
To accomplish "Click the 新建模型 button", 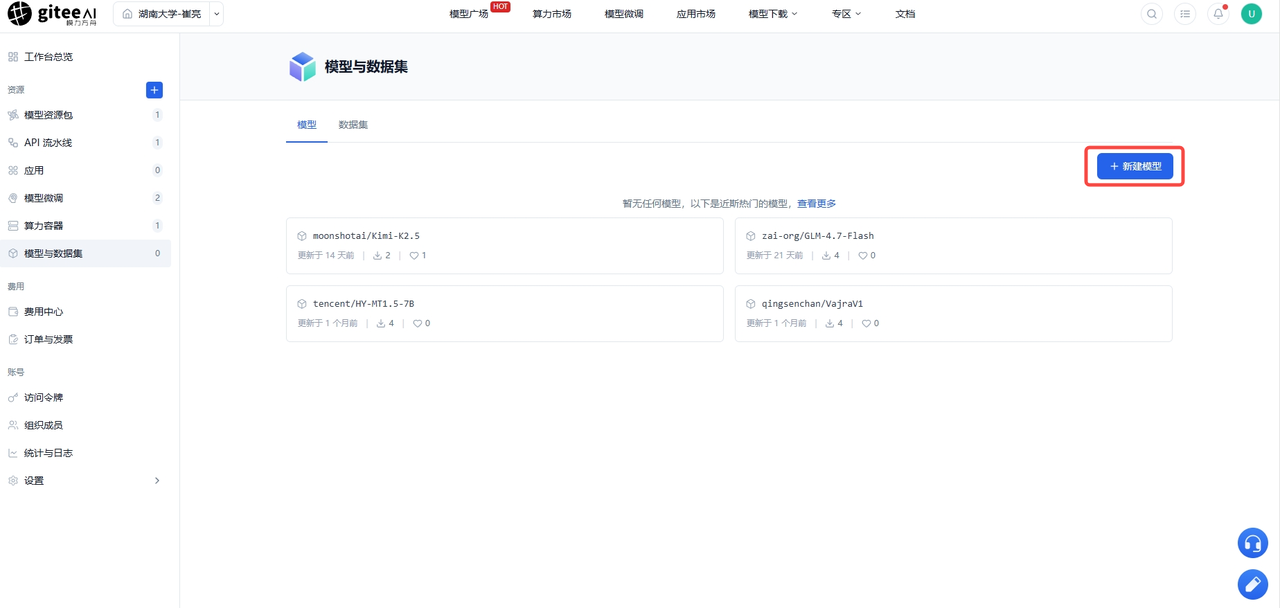I will click(1135, 166).
